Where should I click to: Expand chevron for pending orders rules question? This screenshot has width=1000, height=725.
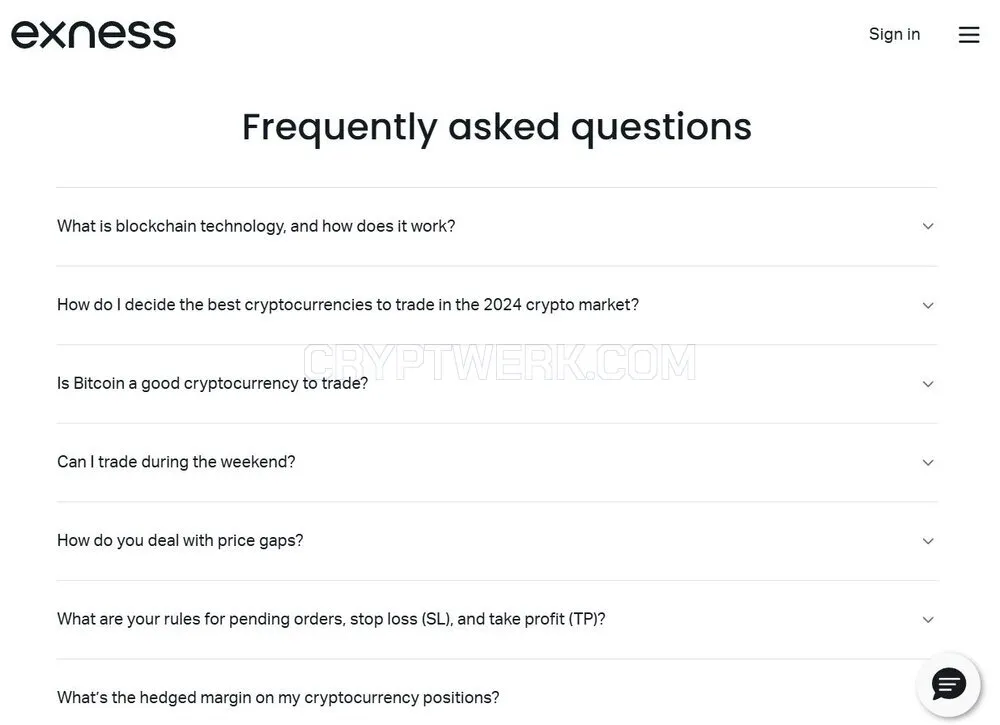click(928, 620)
